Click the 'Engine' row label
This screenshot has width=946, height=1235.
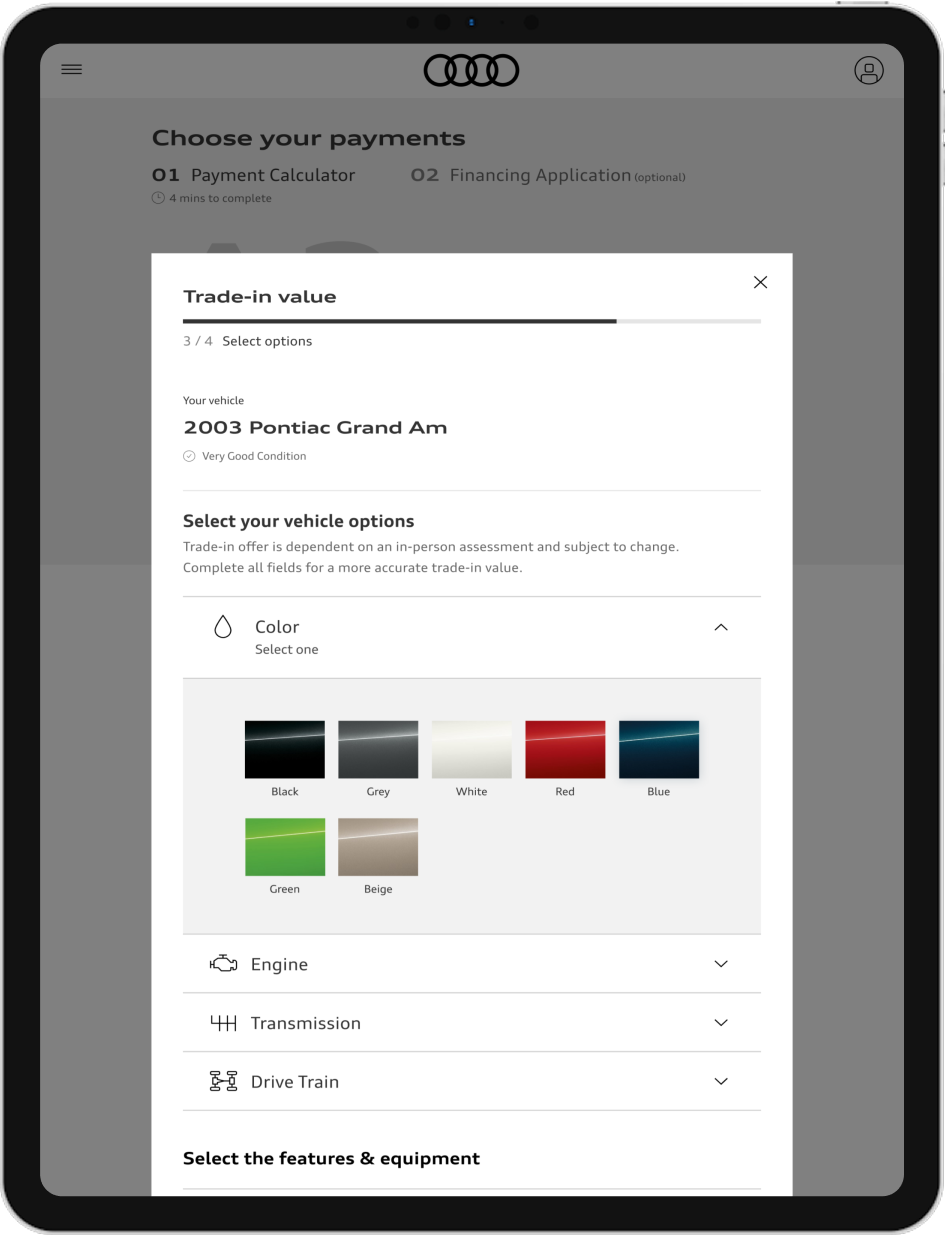tap(279, 964)
